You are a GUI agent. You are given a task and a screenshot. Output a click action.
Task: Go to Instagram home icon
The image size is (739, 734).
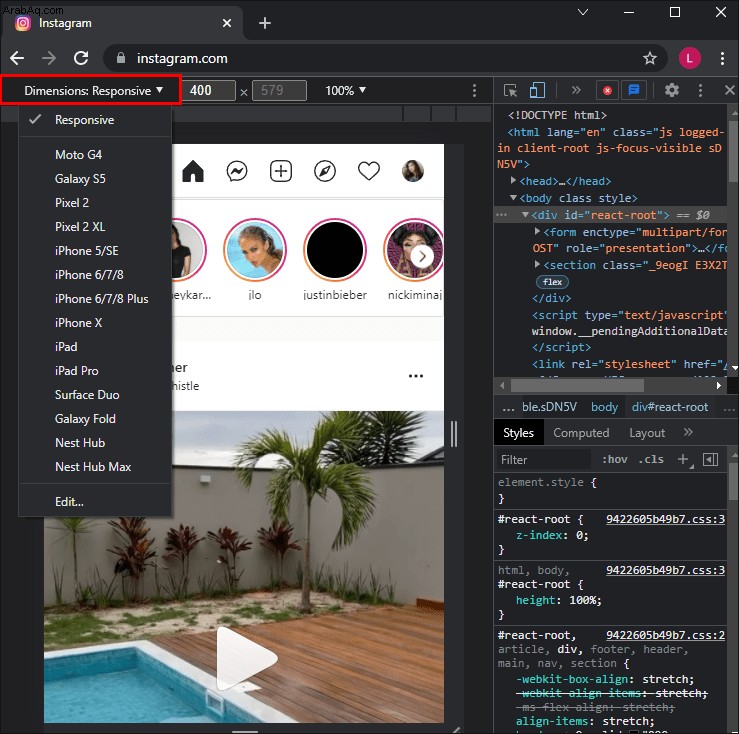193,171
